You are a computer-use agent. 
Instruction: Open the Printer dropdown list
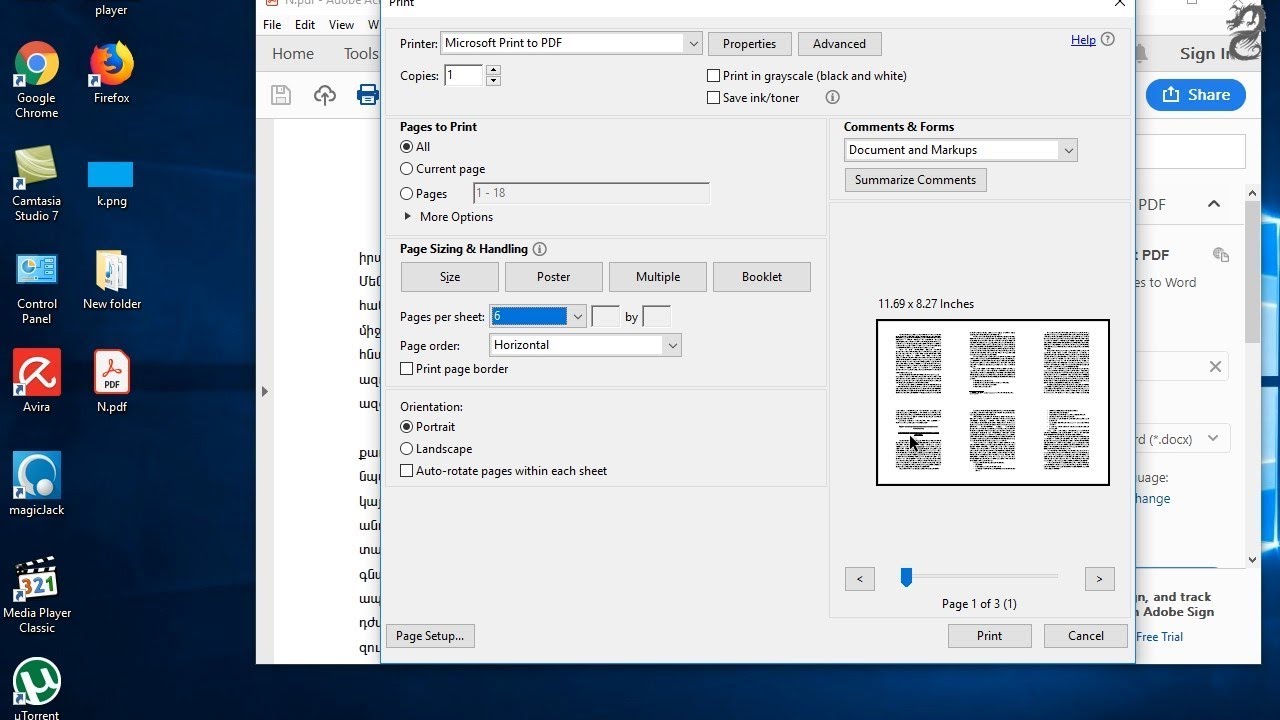pyautogui.click(x=571, y=43)
